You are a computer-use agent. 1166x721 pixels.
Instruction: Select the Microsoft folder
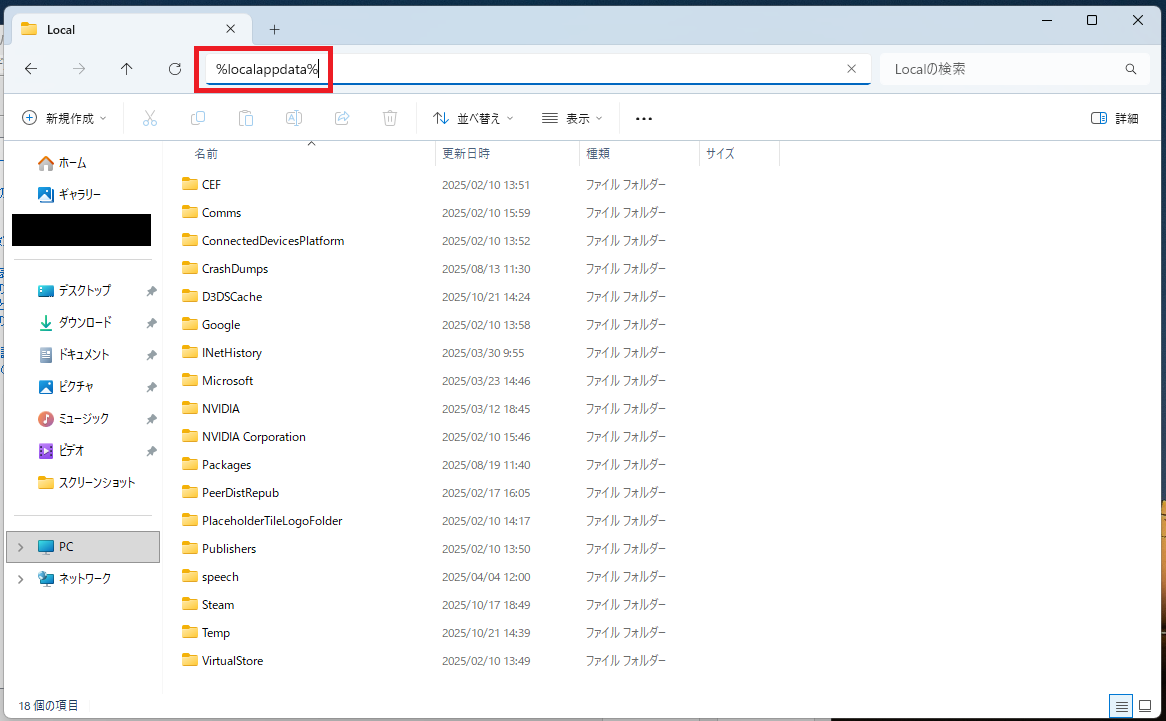(x=227, y=381)
